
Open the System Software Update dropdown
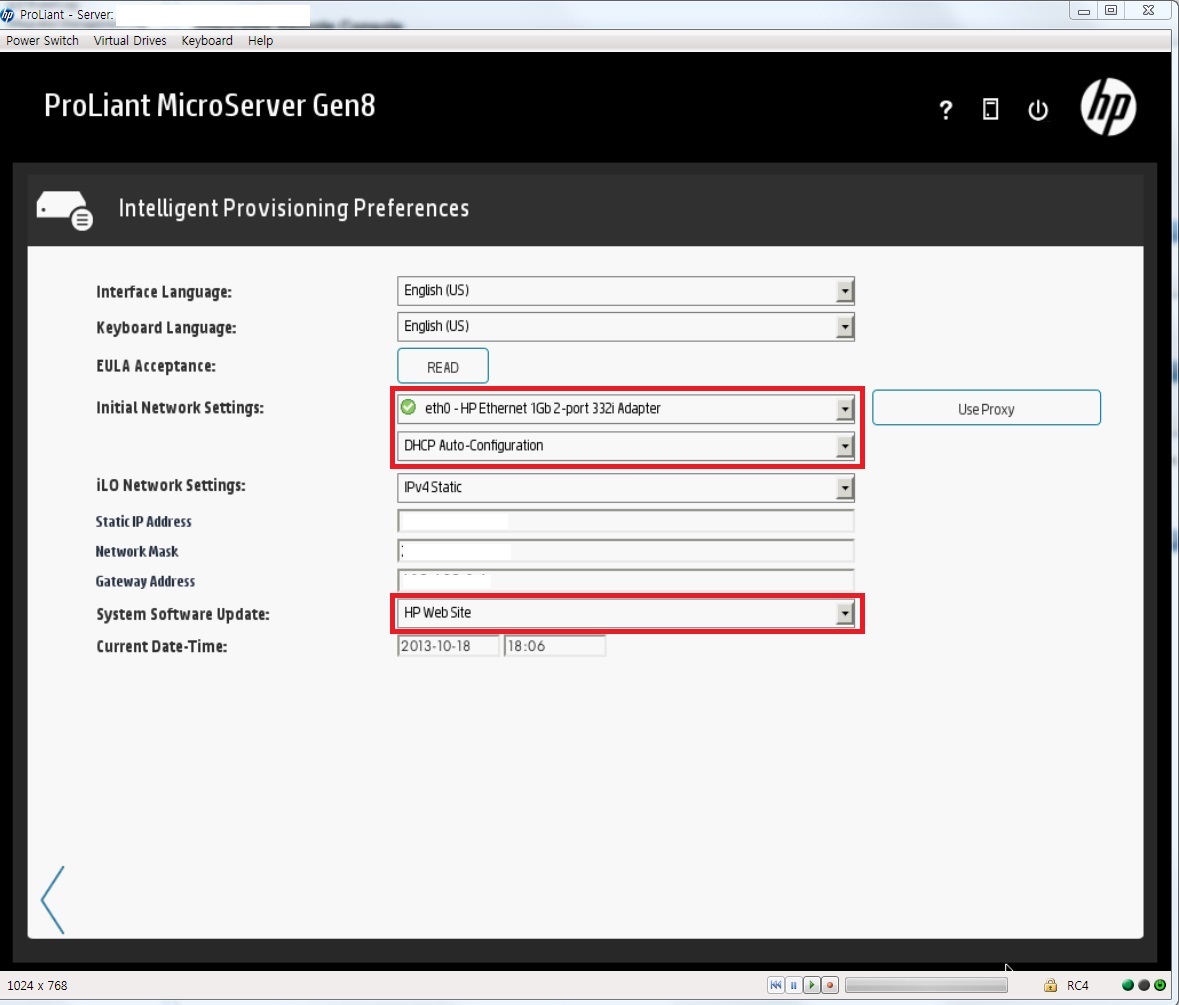(x=626, y=613)
